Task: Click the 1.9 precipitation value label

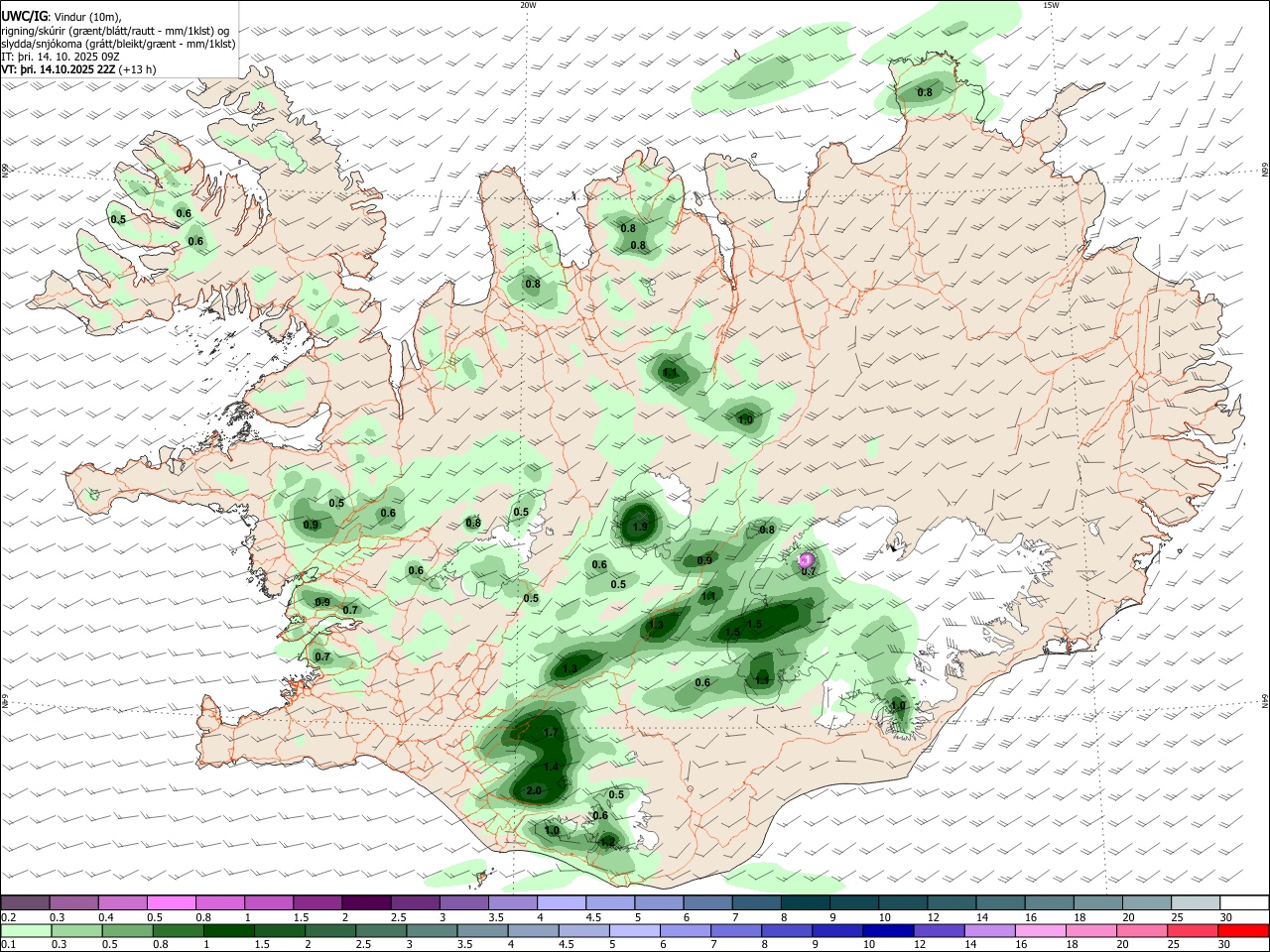Action: tap(641, 527)
